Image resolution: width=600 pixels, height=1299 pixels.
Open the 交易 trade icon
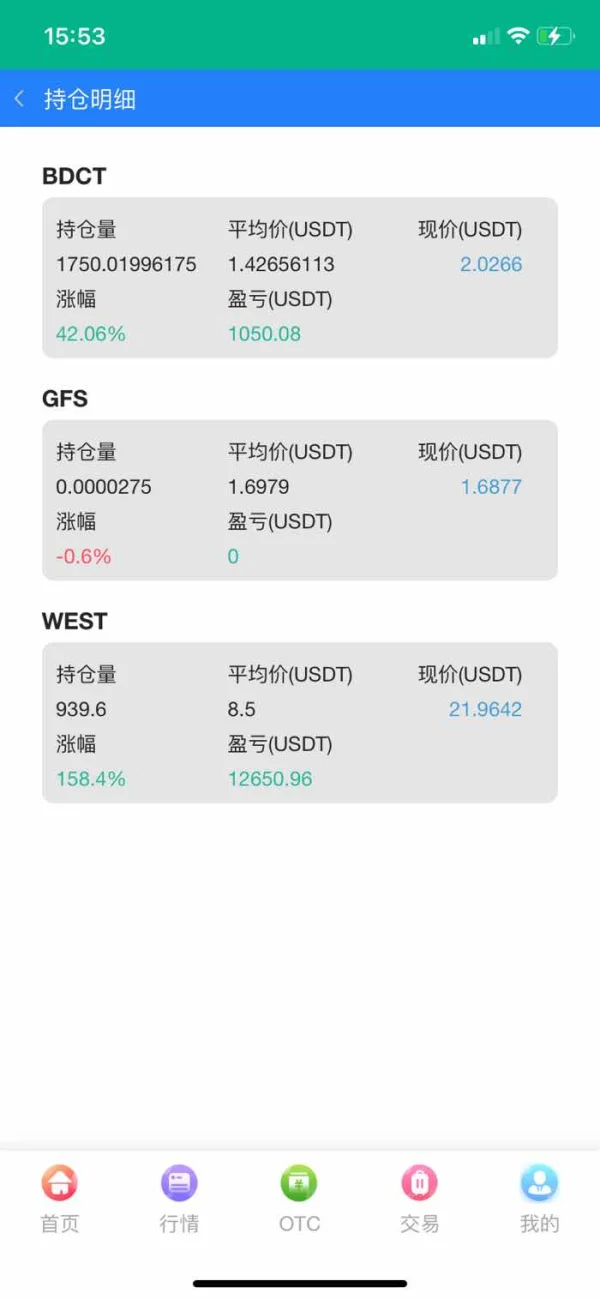pos(419,1184)
